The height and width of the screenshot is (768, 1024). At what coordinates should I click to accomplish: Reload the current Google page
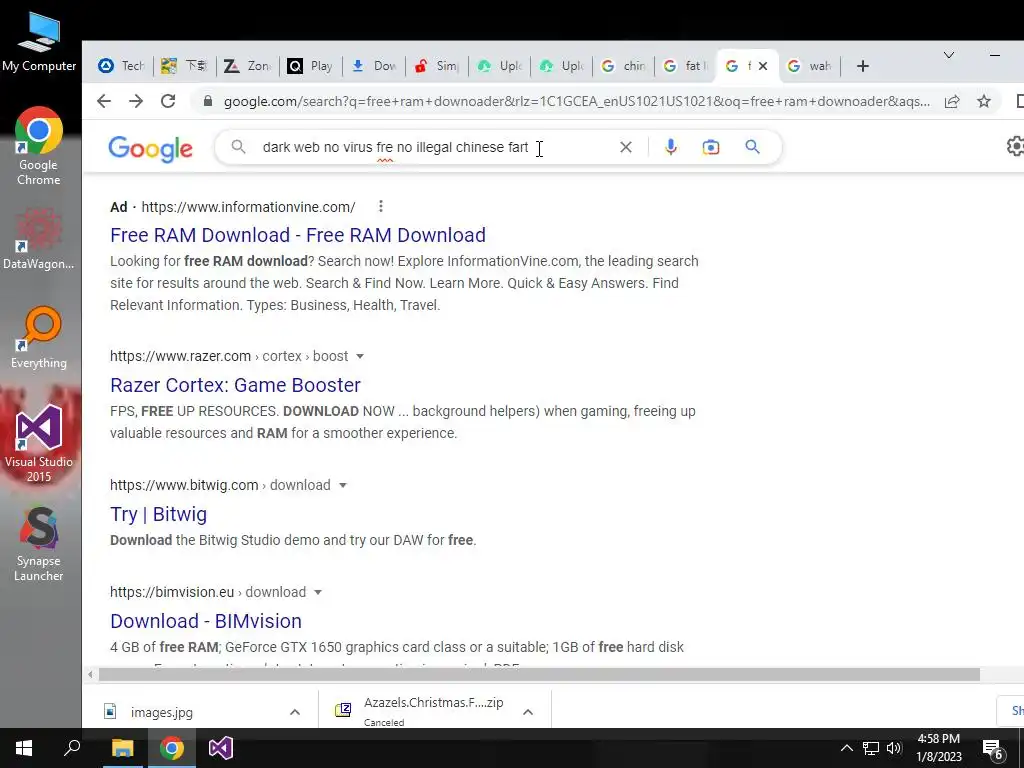tap(168, 101)
